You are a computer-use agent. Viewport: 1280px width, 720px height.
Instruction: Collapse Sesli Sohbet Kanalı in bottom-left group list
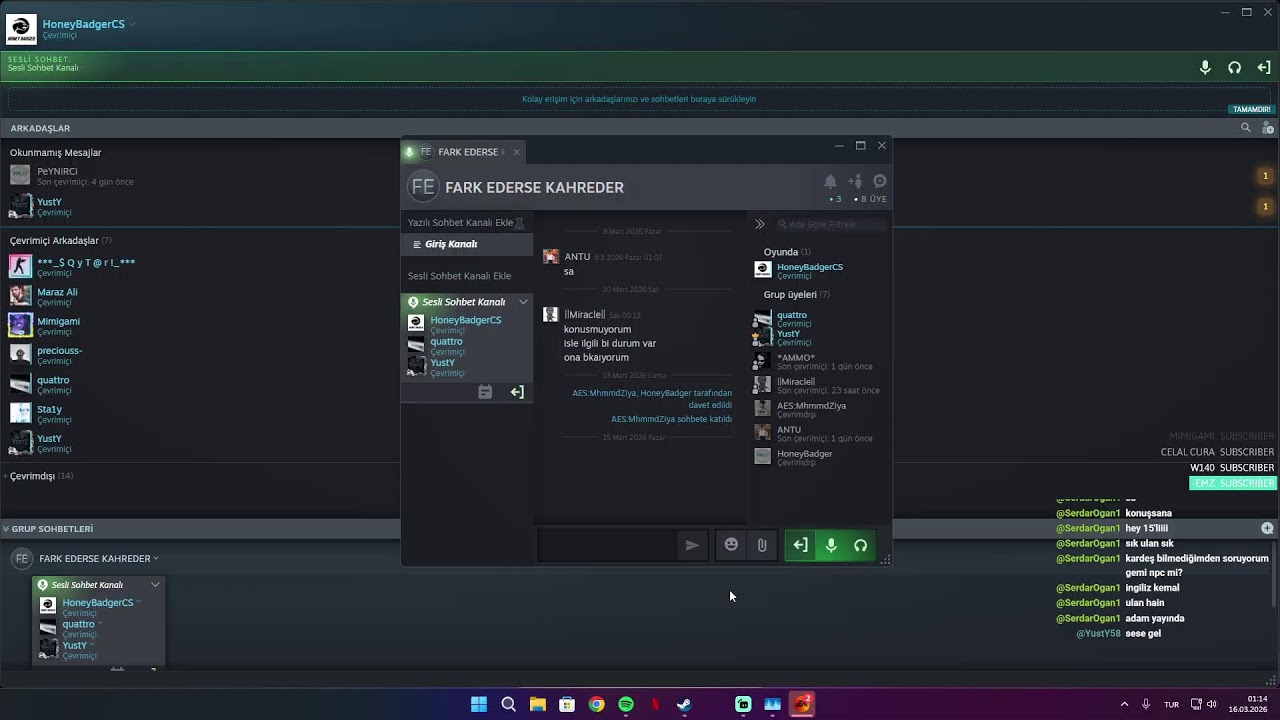coord(155,585)
